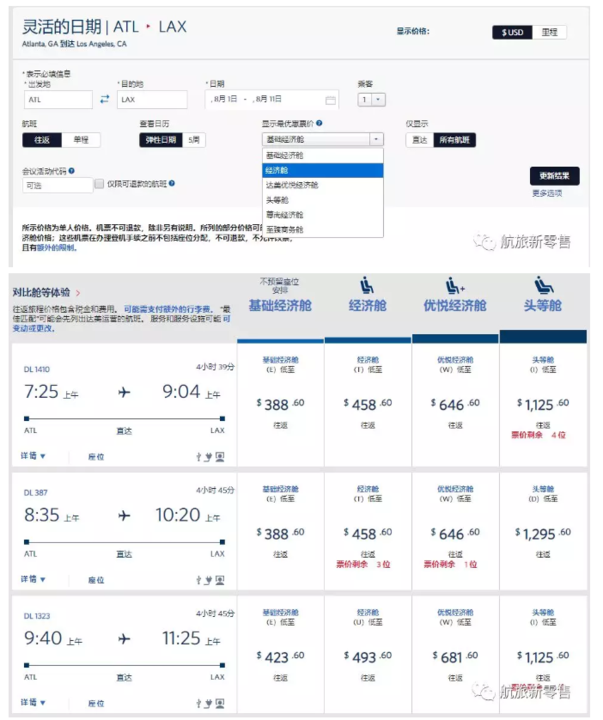Select one-way flight option

[81, 140]
